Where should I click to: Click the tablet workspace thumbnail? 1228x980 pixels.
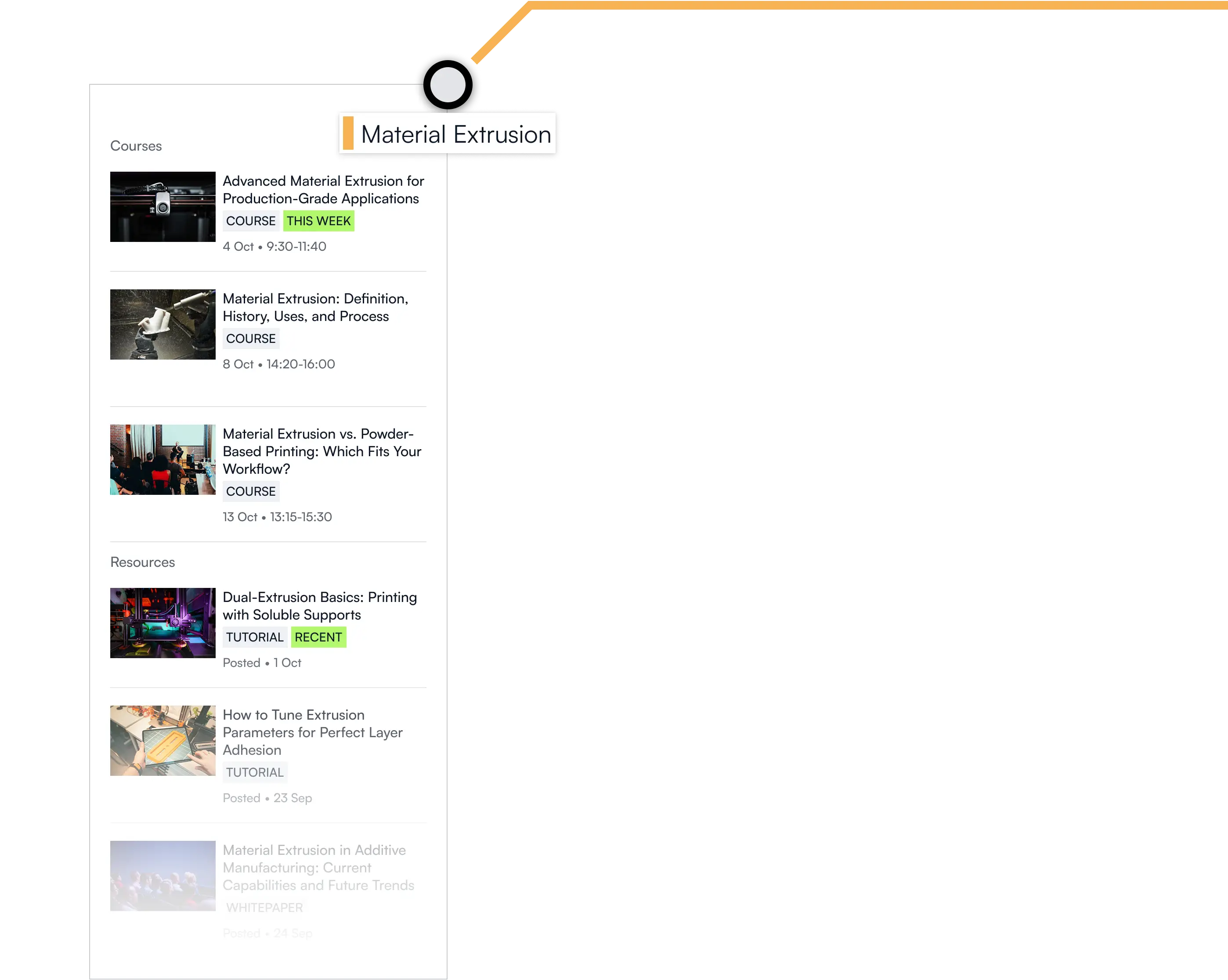(163, 740)
